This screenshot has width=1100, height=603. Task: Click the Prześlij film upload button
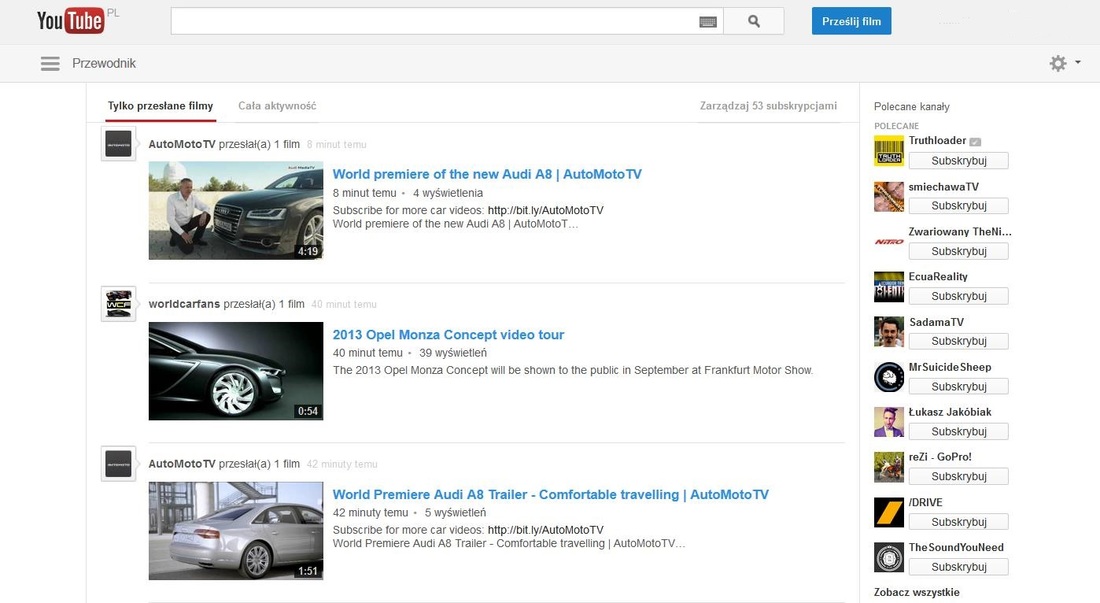852,21
